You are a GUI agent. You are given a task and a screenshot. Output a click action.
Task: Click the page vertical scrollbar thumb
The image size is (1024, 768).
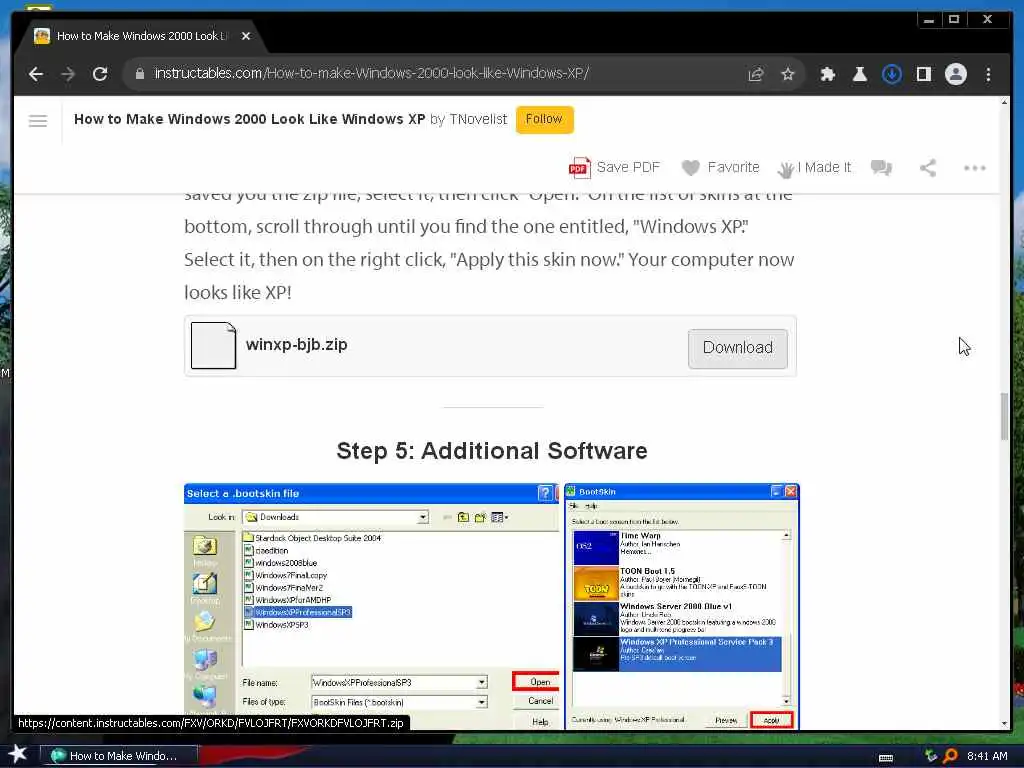pos(1004,417)
